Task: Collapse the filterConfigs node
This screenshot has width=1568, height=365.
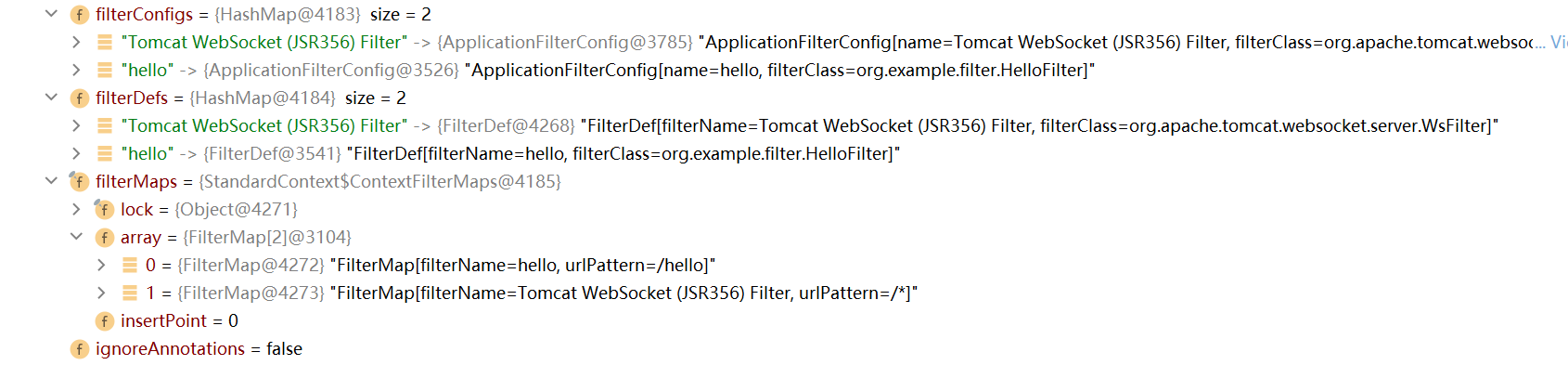Action: click(x=52, y=14)
